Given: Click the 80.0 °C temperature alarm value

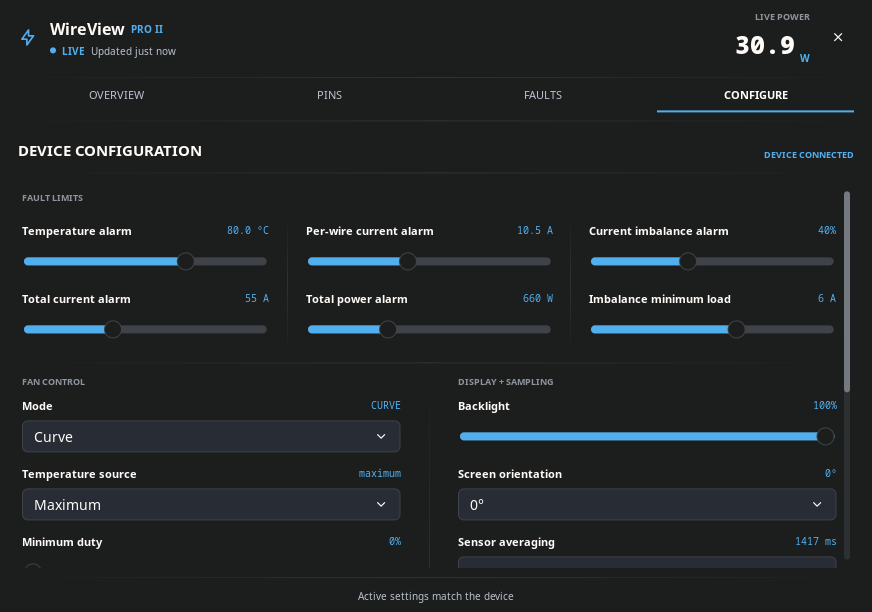Looking at the screenshot, I should [x=248, y=230].
